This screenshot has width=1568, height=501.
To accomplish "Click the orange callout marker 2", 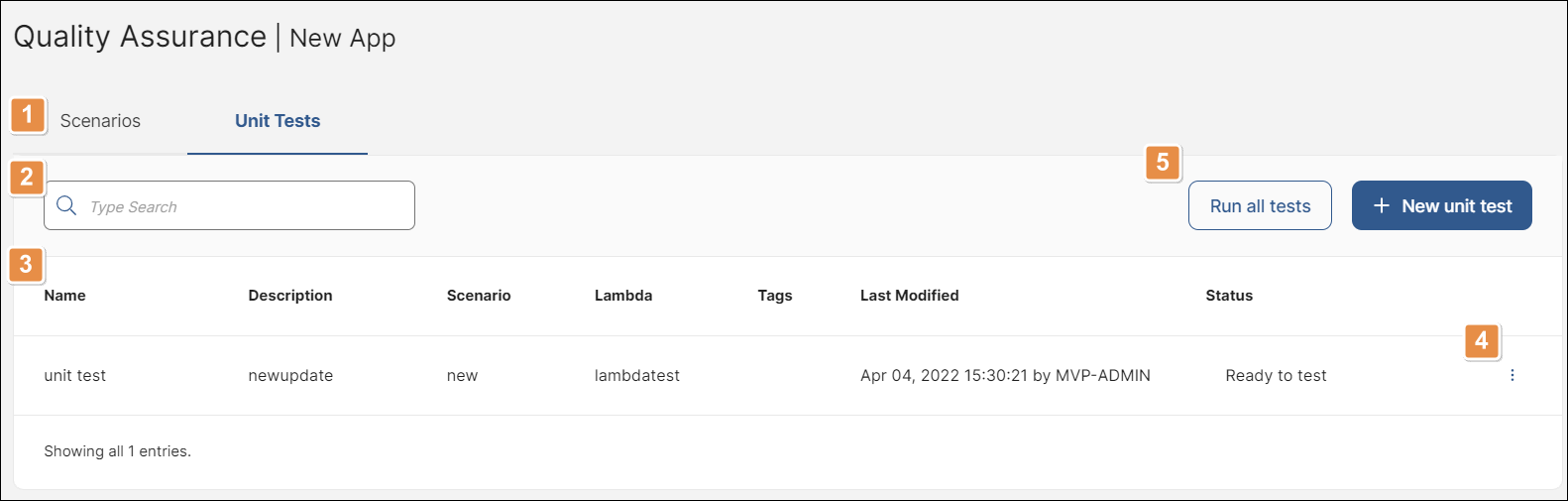I will pos(27,178).
